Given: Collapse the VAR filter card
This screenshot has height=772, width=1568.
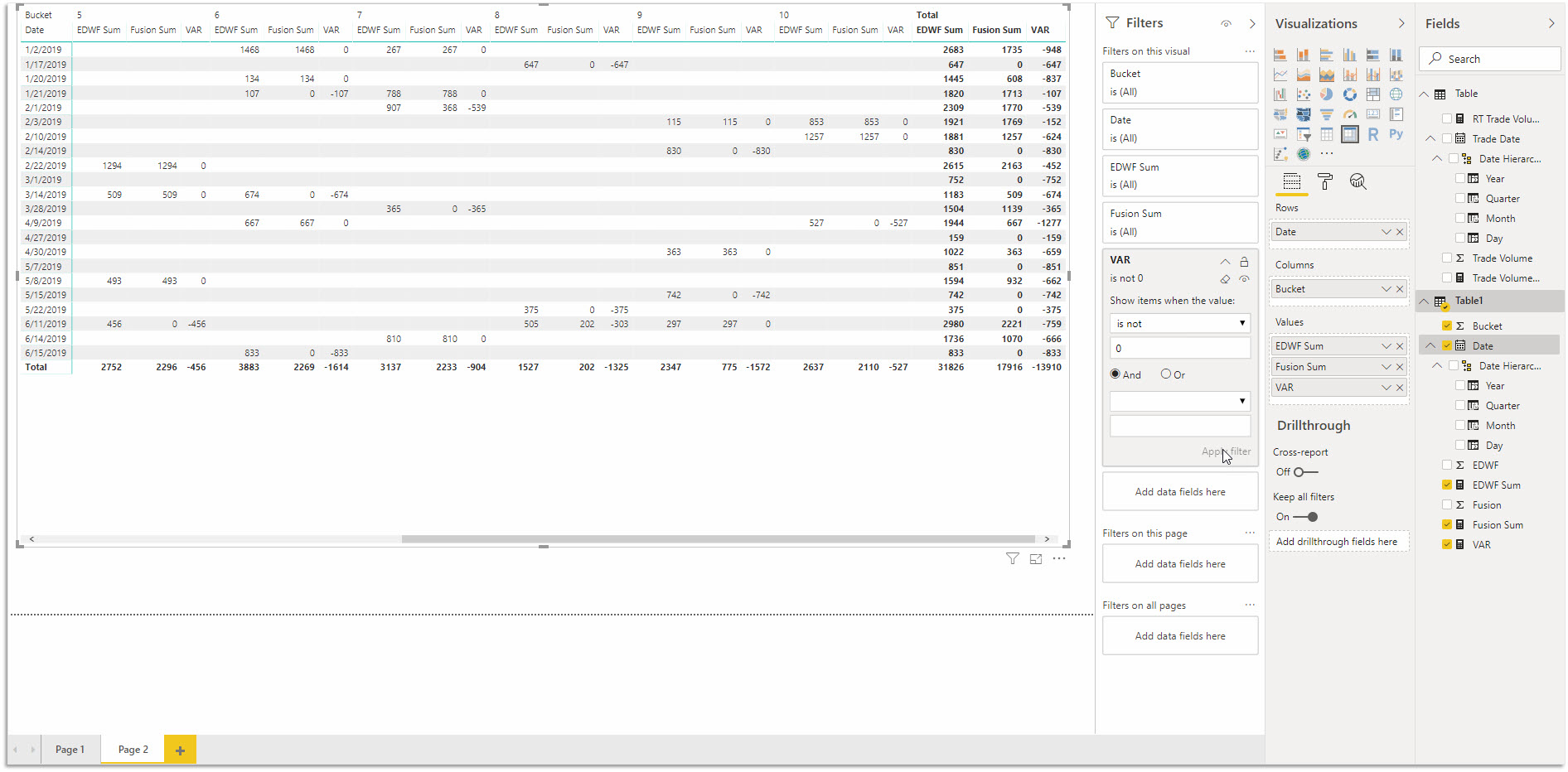Looking at the screenshot, I should coord(1225,261).
